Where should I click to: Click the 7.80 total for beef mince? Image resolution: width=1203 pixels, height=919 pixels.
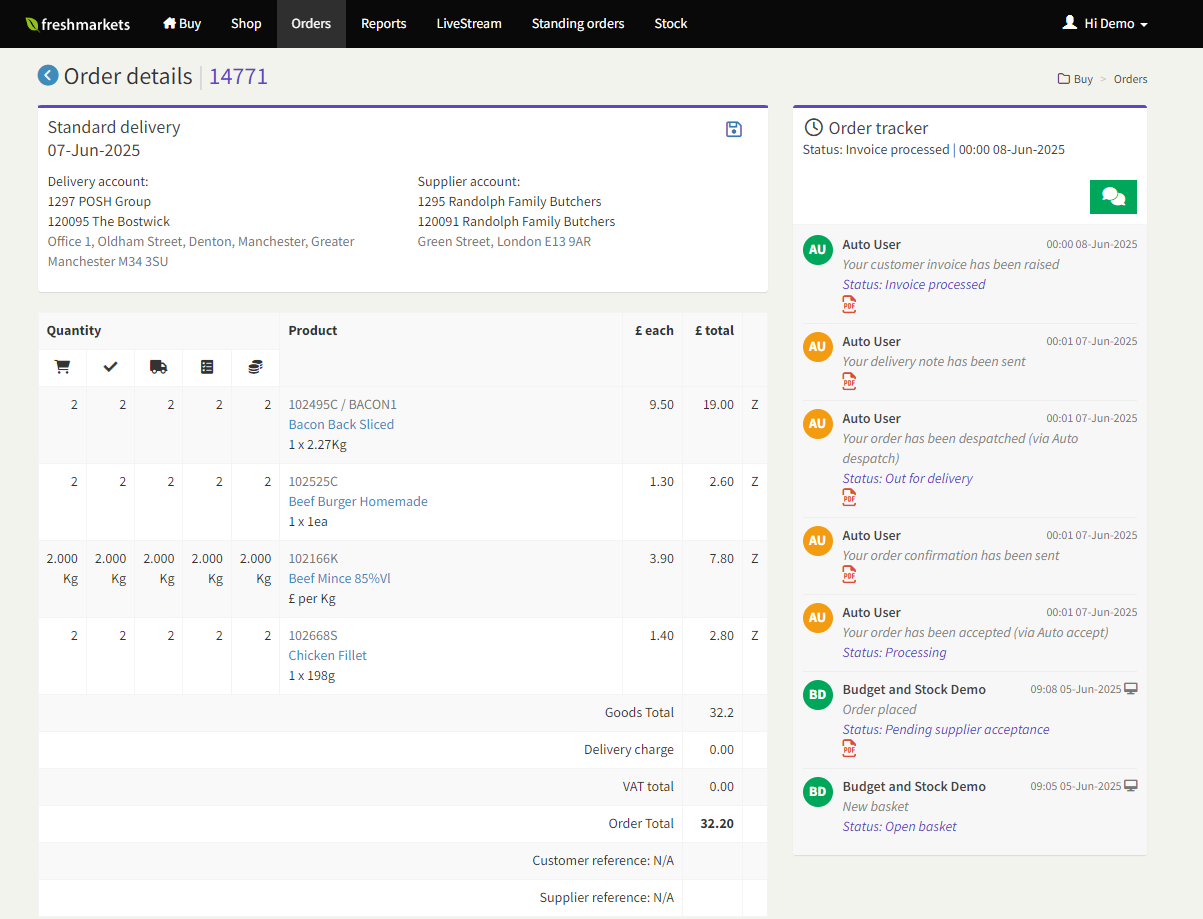721,558
